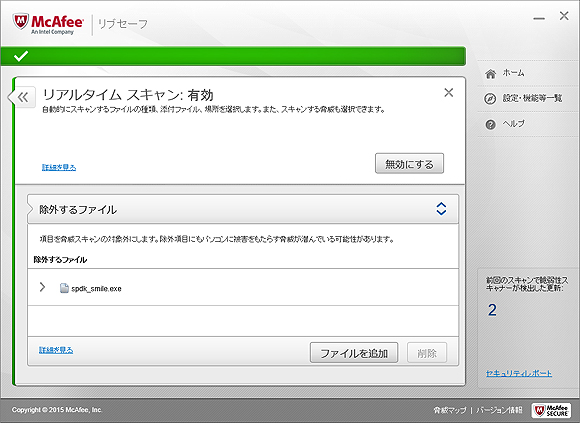The image size is (580, 423).
Task: Open the バージョン情報 footer link
Action: pyautogui.click(x=499, y=410)
